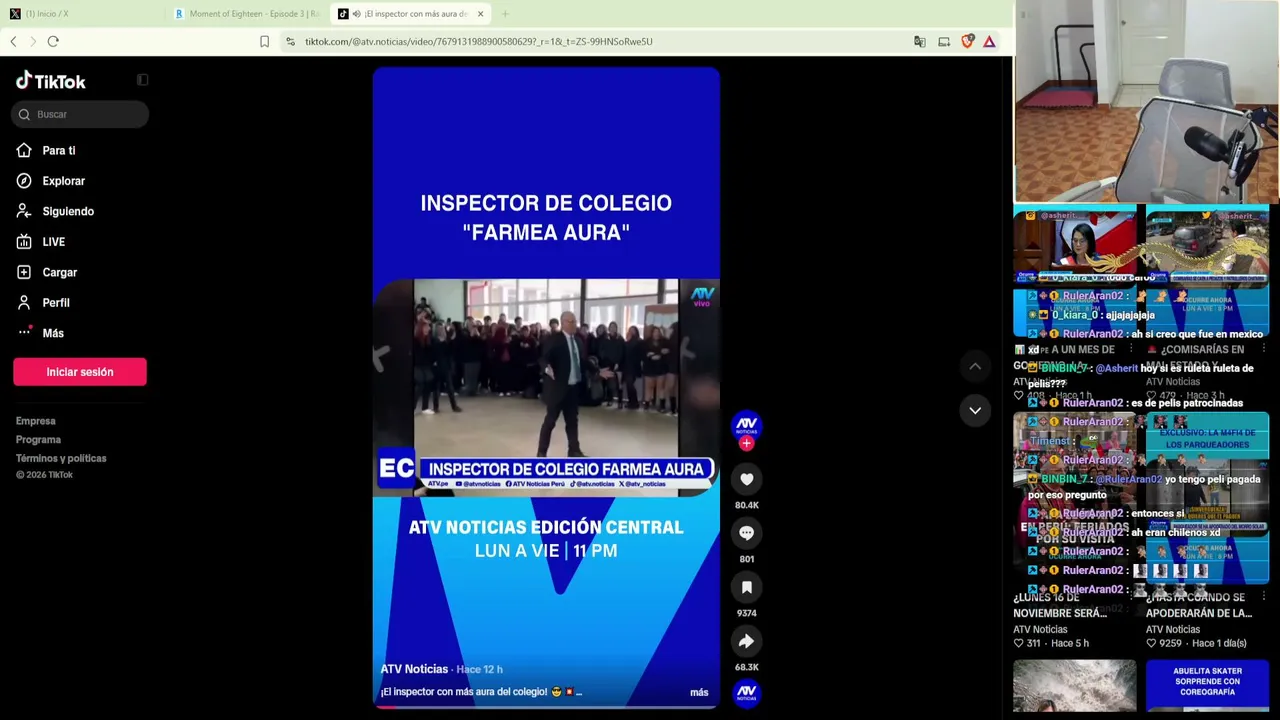Open a new browser tab
The image size is (1280, 720).
pos(505,14)
